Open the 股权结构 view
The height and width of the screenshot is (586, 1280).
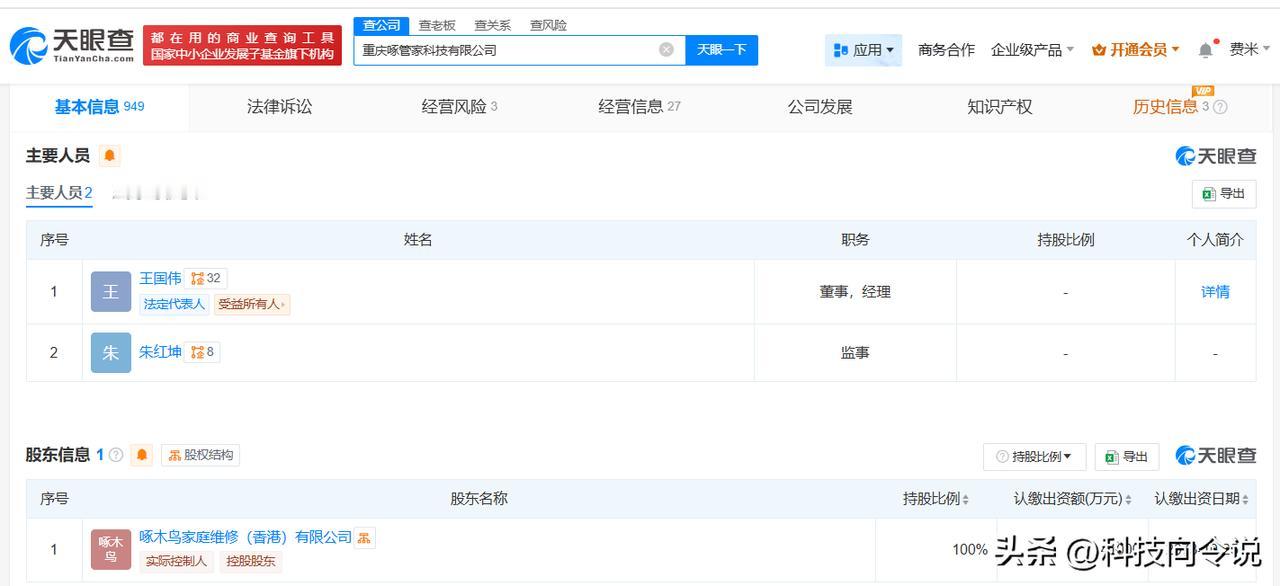[201, 455]
